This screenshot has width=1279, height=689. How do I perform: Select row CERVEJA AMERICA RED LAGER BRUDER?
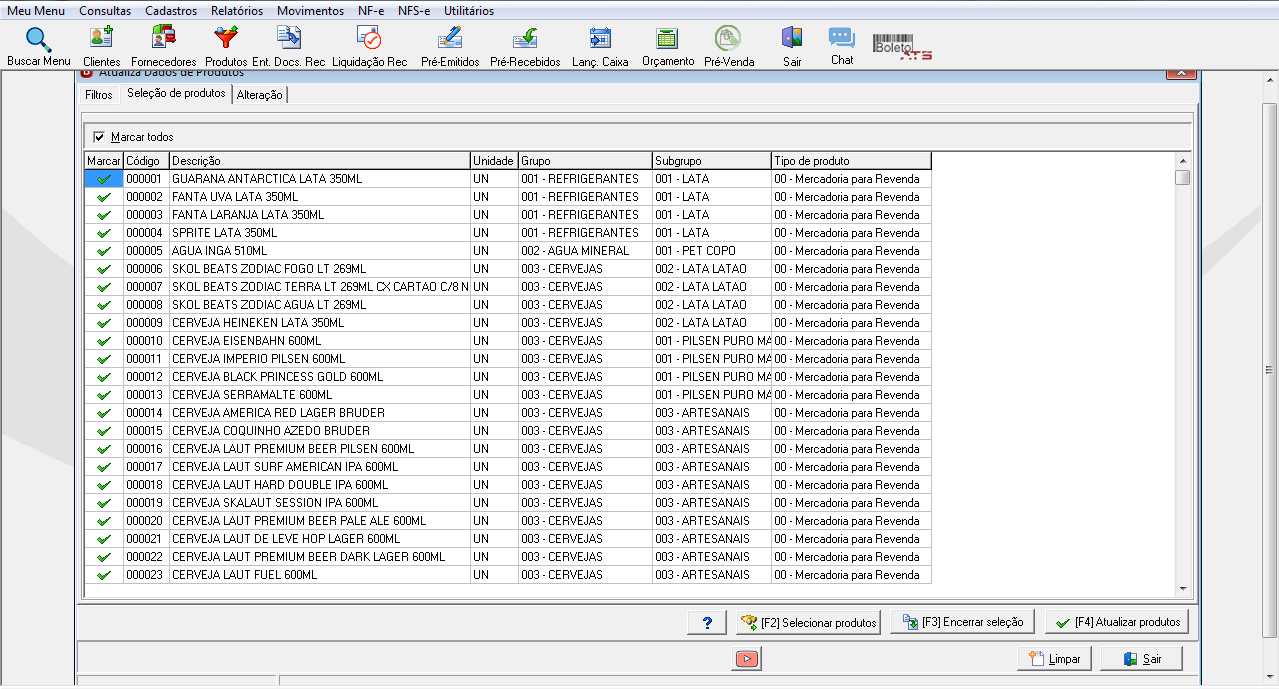click(508, 413)
